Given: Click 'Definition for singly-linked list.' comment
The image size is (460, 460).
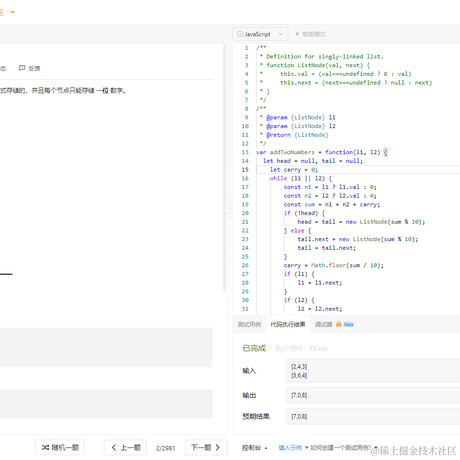Looking at the screenshot, I should [325, 57].
